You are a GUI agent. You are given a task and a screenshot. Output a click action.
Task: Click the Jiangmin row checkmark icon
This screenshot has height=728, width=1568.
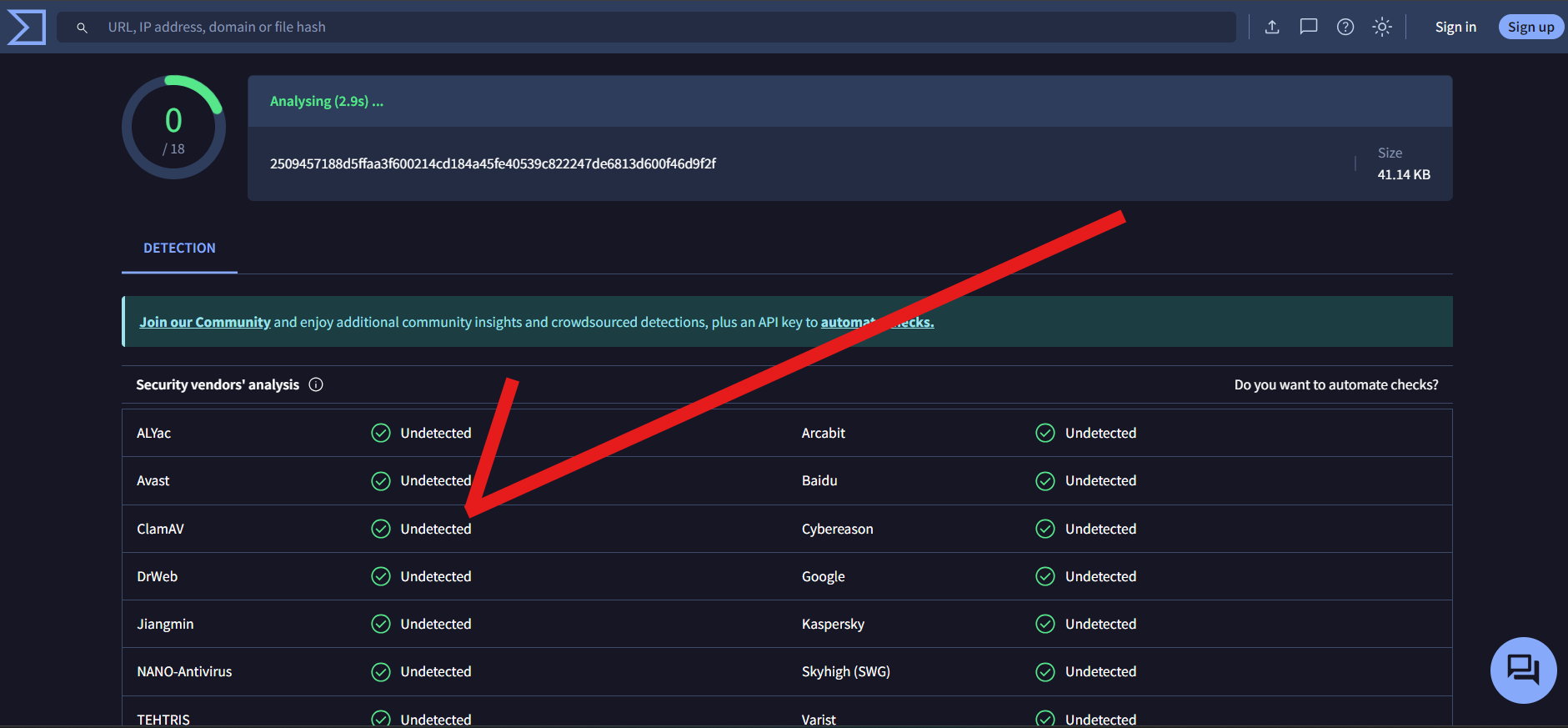point(381,624)
